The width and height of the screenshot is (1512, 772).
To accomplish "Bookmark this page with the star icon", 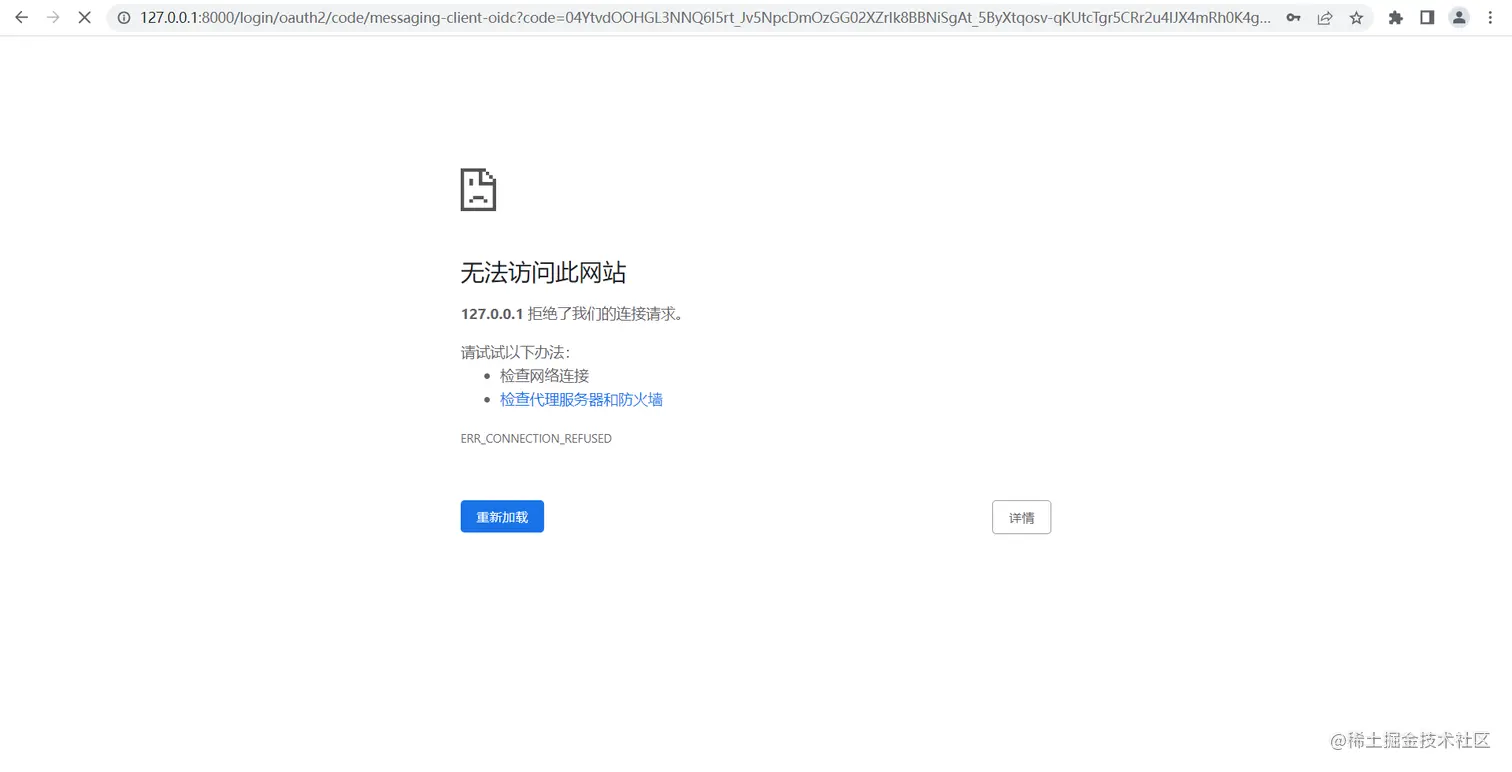I will (x=1356, y=17).
